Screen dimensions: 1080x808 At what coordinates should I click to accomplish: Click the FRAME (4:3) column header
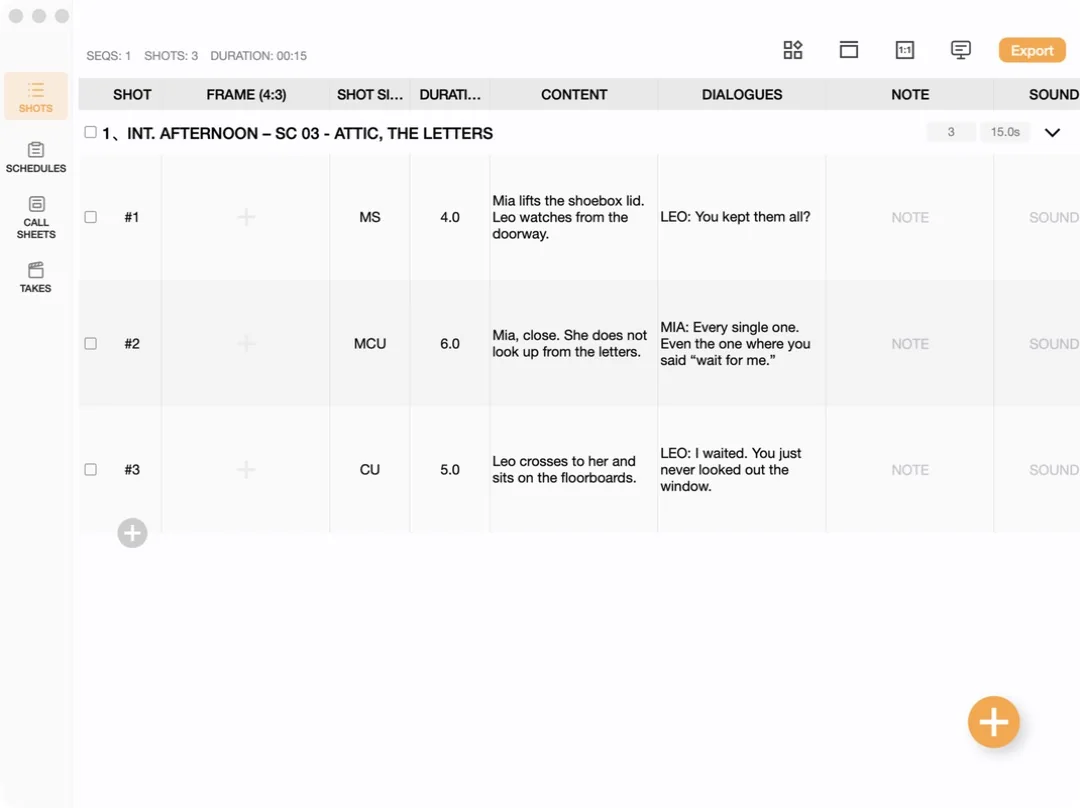point(246,94)
